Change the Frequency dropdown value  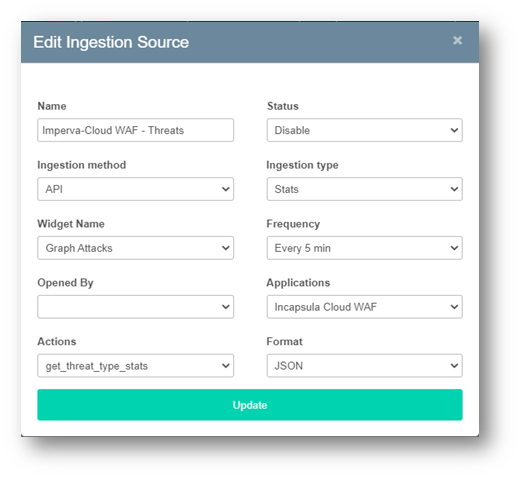364,248
